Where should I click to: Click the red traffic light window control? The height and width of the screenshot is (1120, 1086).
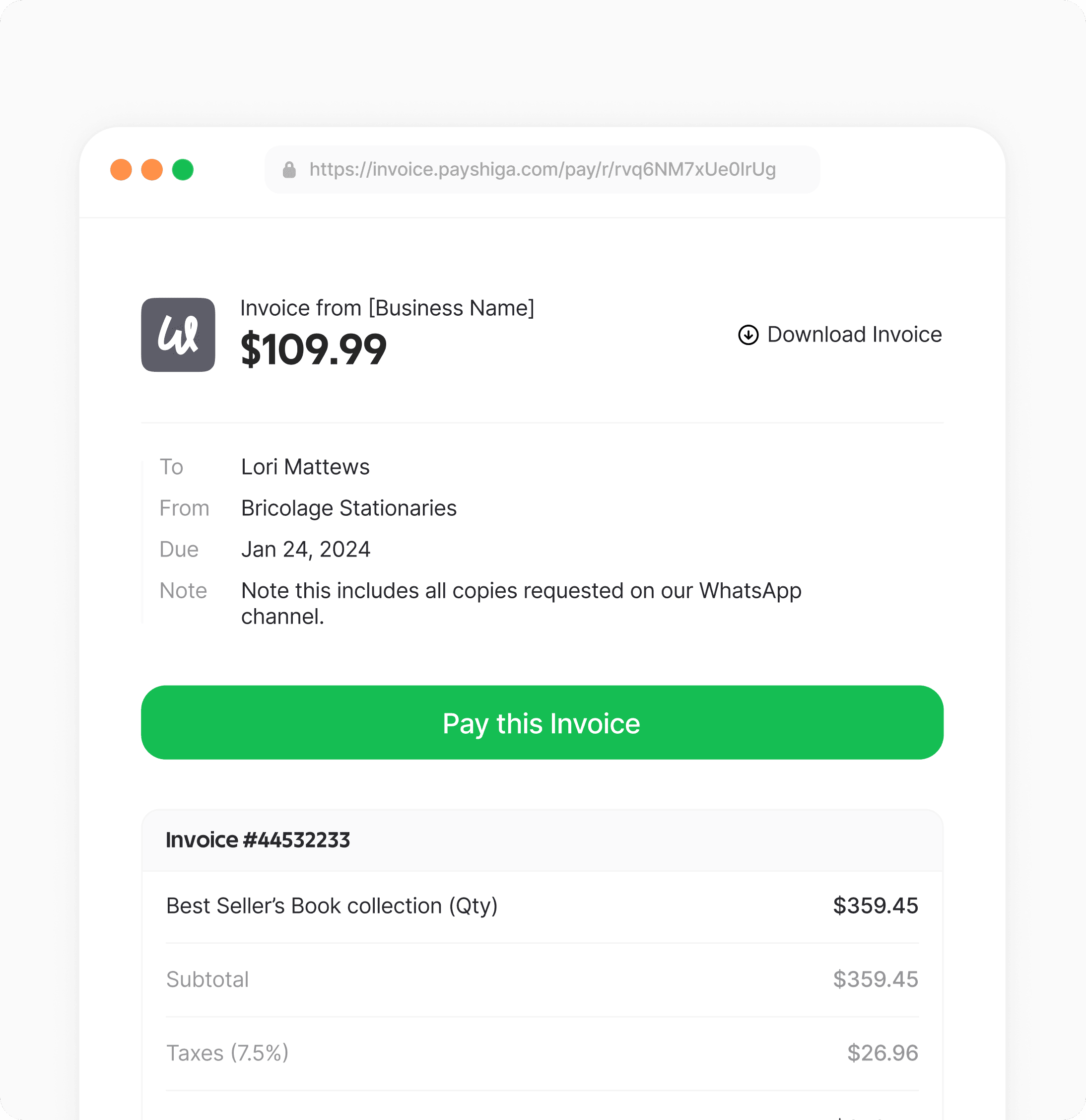pyautogui.click(x=121, y=169)
